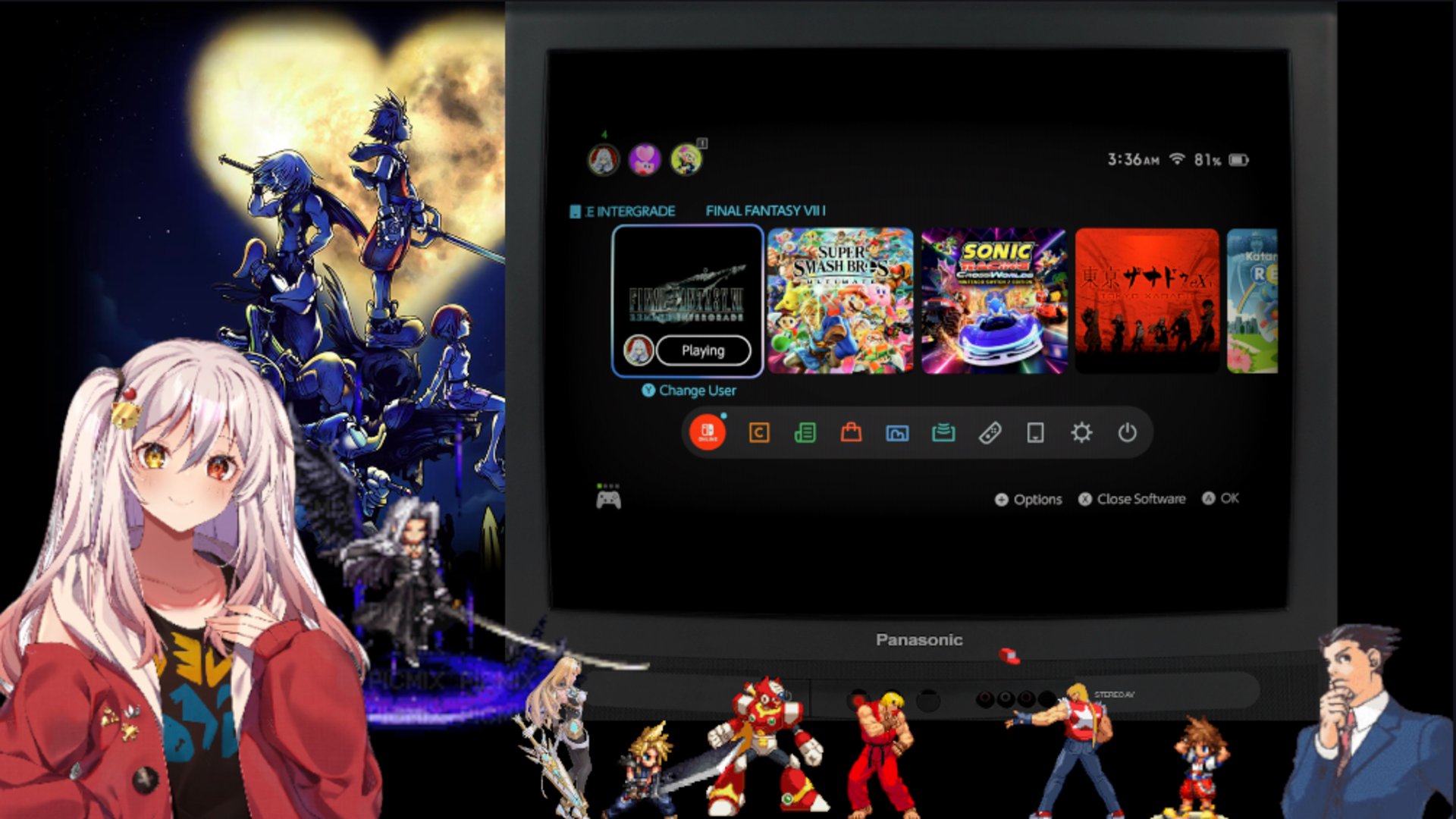The image size is (1456, 819).
Task: Select the first user avatar with white hair
Action: [x=604, y=160]
